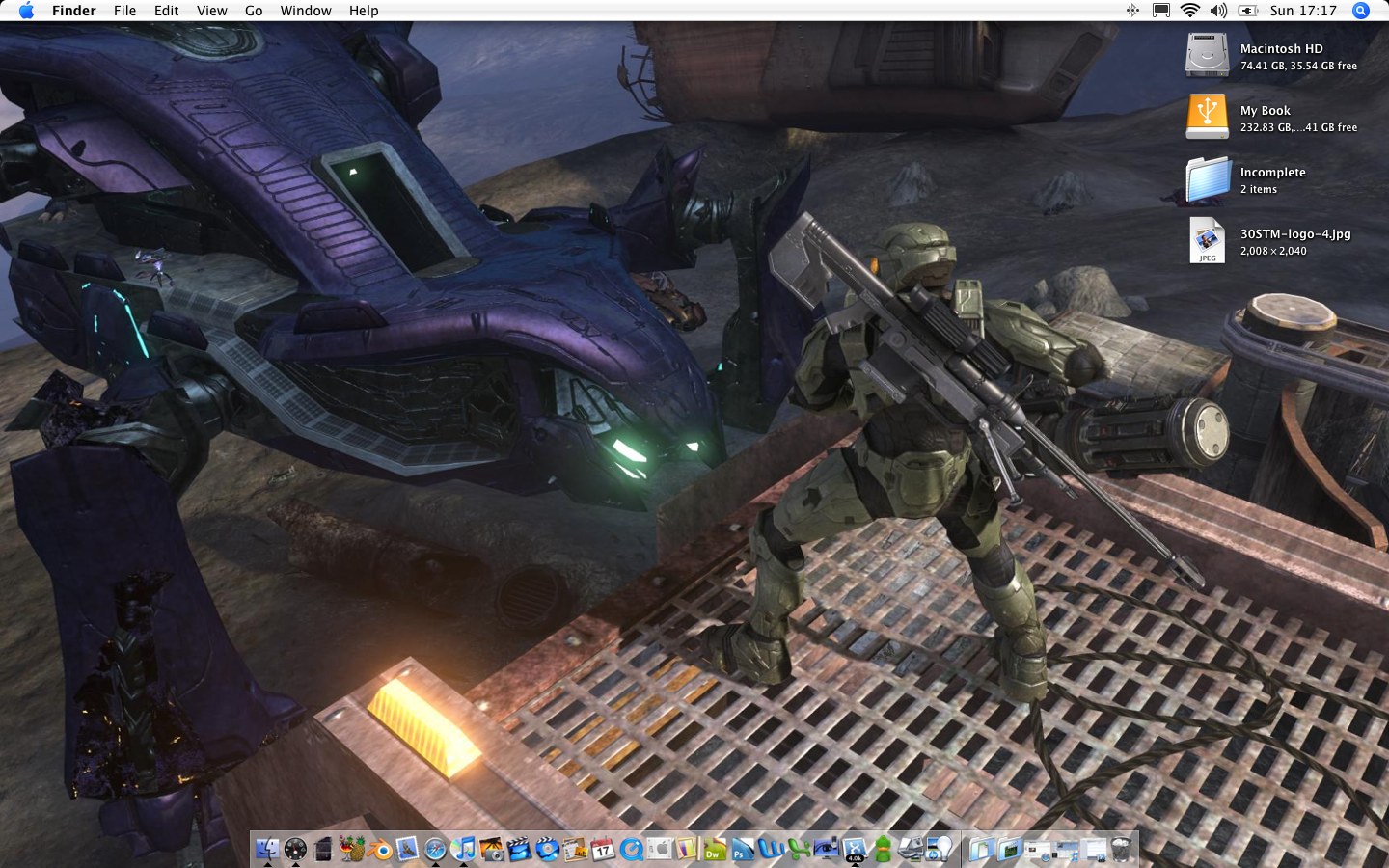Restore the minimized iTunes window in Dock
The image size is (1389, 868).
coord(1068,850)
